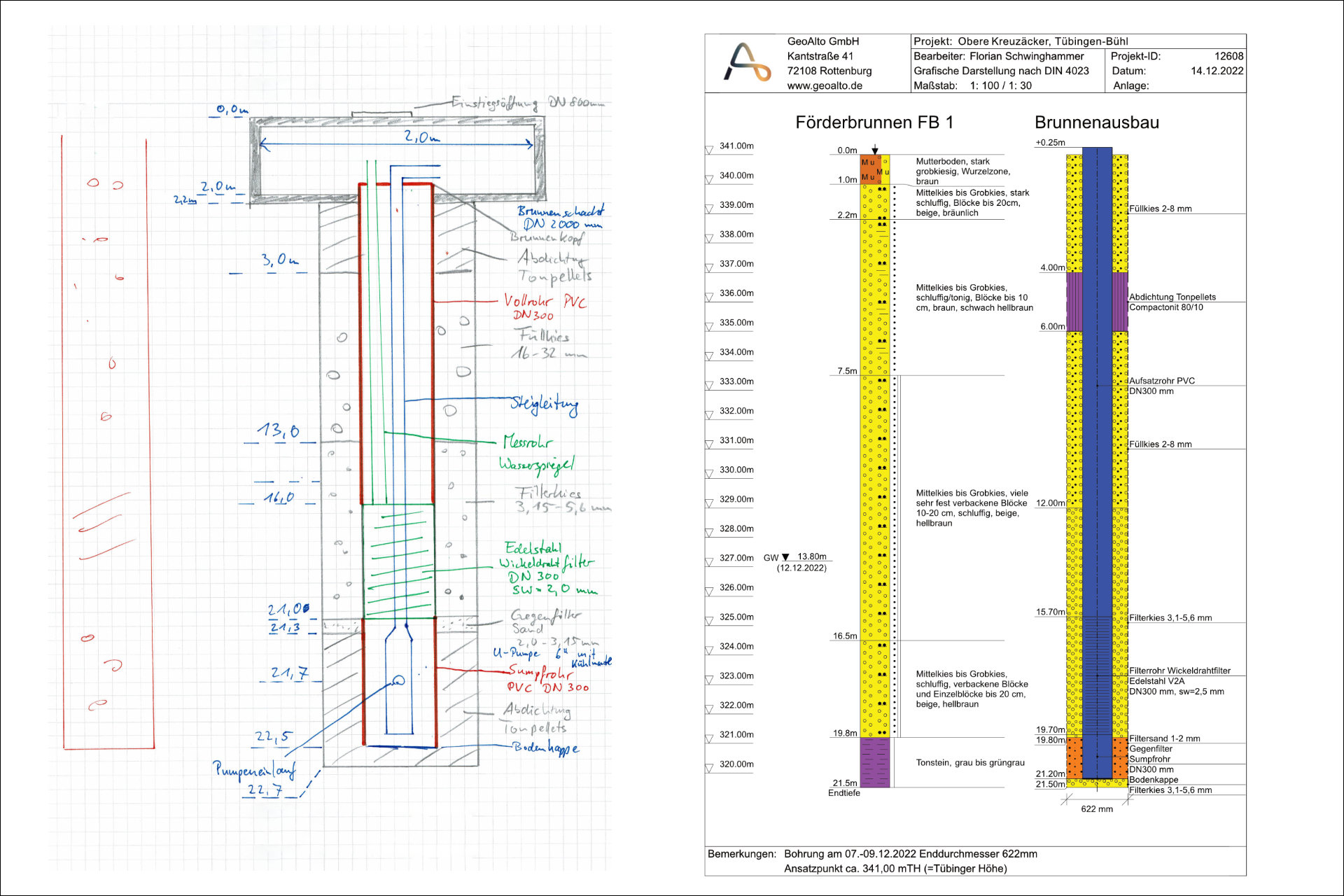The height and width of the screenshot is (896, 1344).
Task: Click the purple Tonstein layer in borehole column
Action: 874,762
